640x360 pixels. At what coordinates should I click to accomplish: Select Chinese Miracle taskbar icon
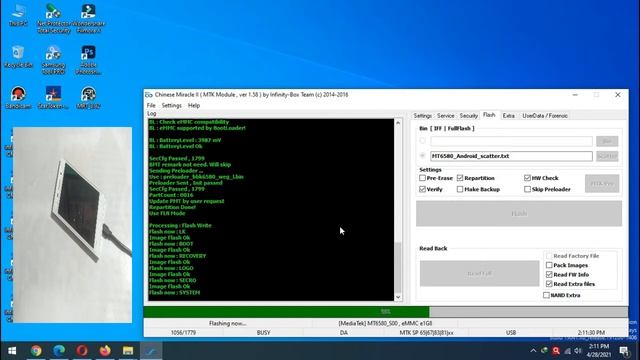click(151, 351)
